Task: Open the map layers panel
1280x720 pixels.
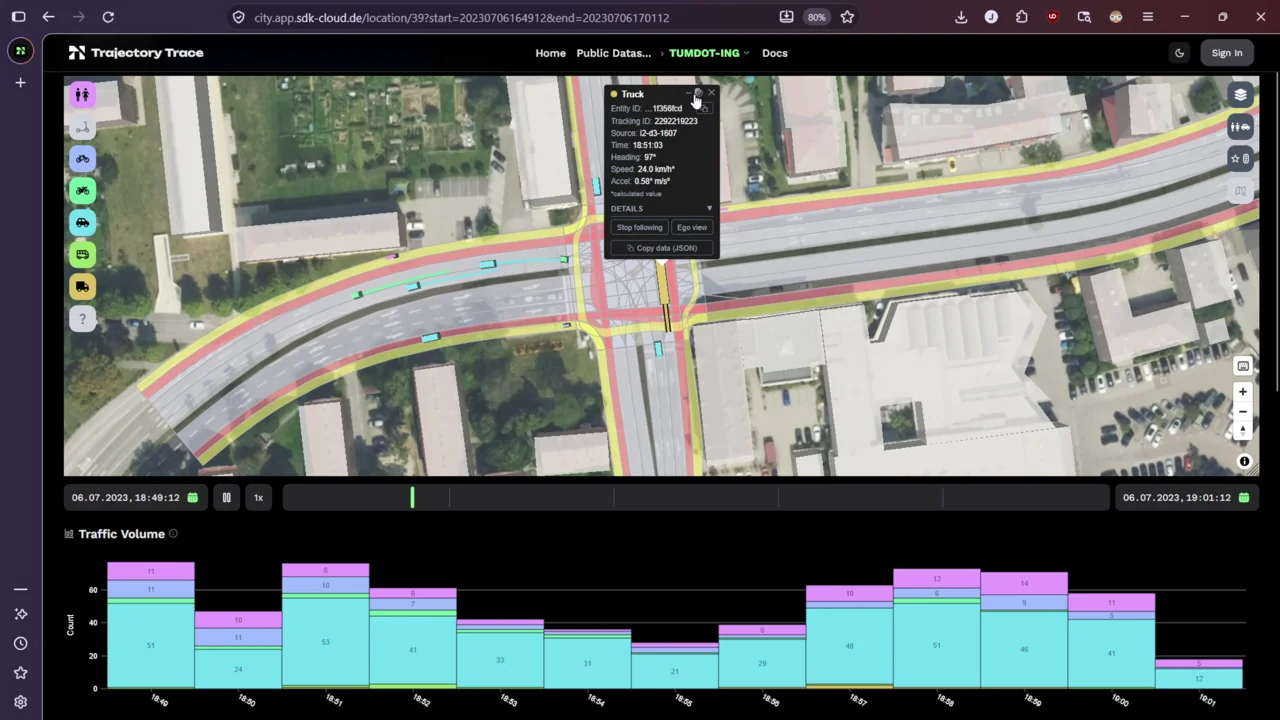Action: click(1241, 95)
